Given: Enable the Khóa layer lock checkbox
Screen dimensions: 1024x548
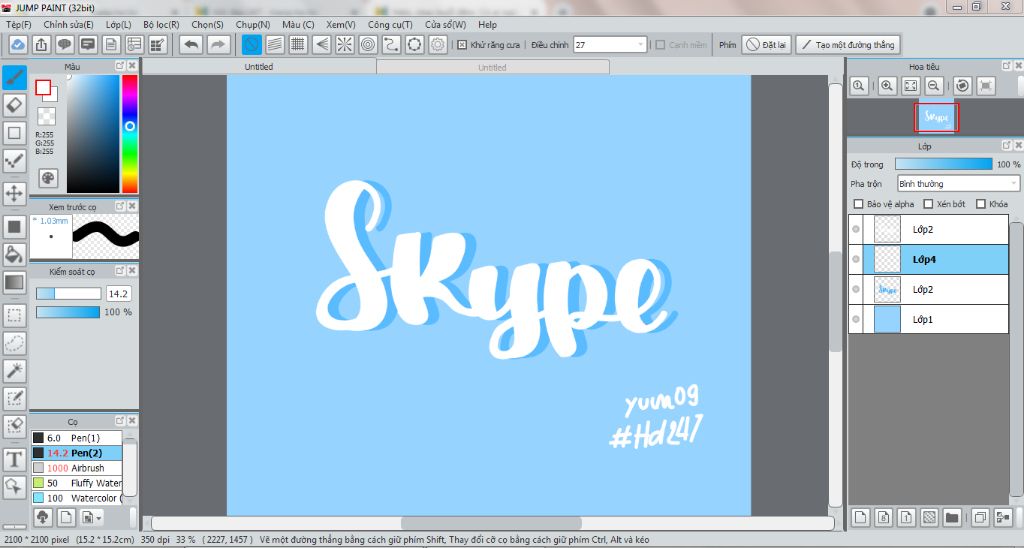Looking at the screenshot, I should (x=980, y=204).
